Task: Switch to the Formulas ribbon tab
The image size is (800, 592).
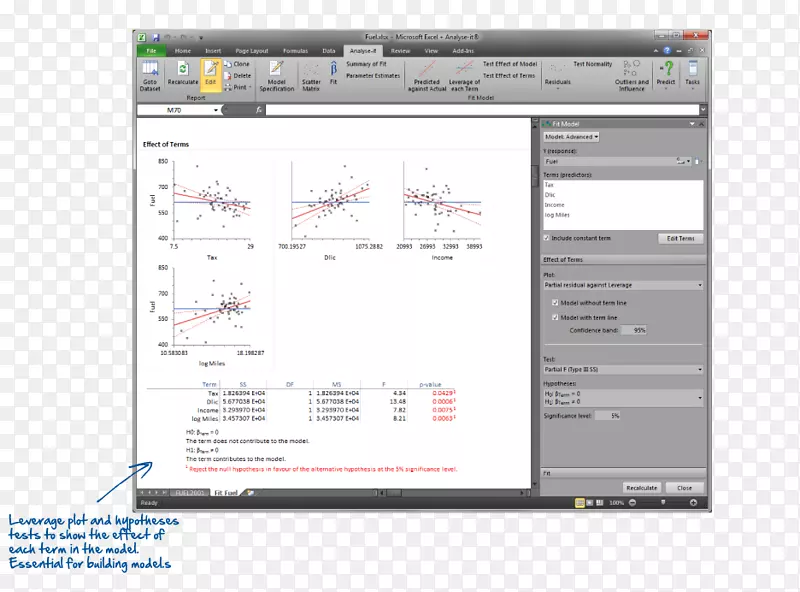Action: click(x=294, y=49)
